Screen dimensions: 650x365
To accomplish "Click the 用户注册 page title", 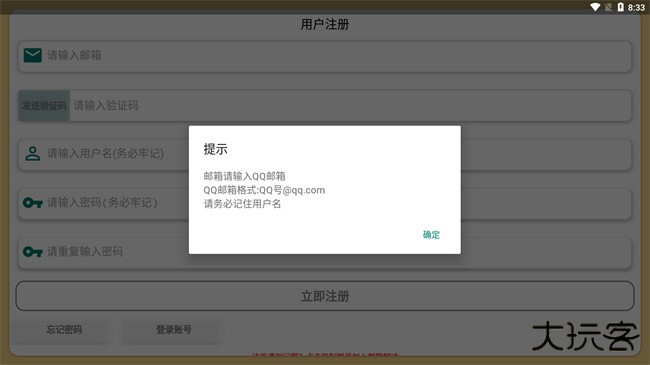I will (325, 24).
